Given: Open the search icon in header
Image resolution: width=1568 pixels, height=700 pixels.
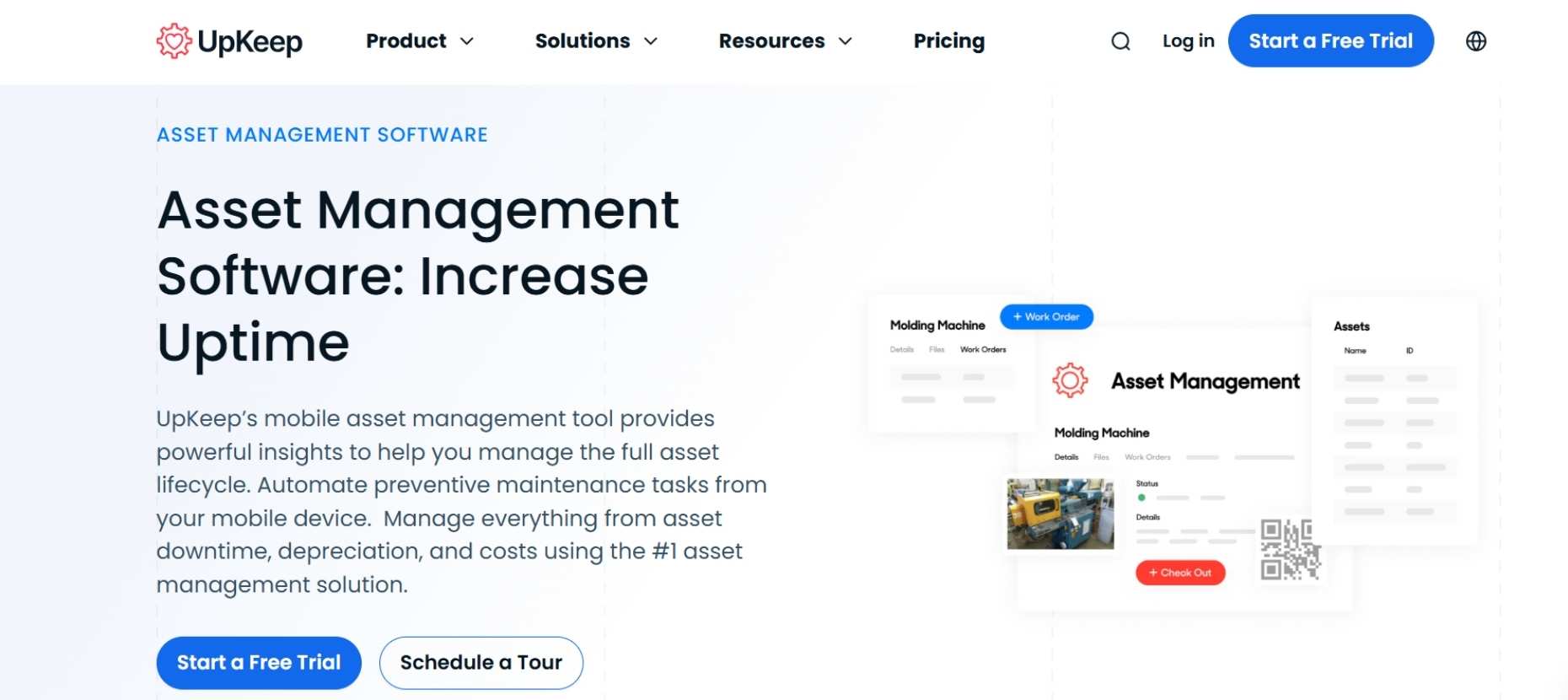Looking at the screenshot, I should [1120, 41].
